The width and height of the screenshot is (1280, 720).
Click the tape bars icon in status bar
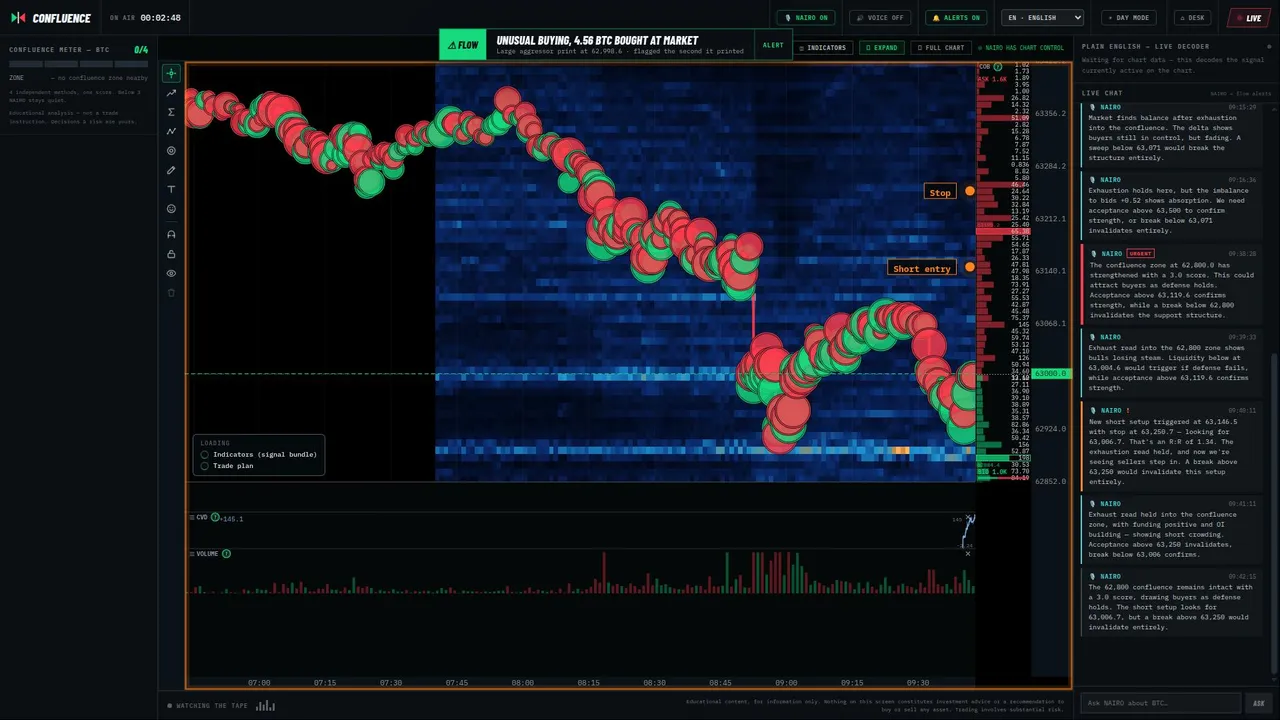pos(265,705)
